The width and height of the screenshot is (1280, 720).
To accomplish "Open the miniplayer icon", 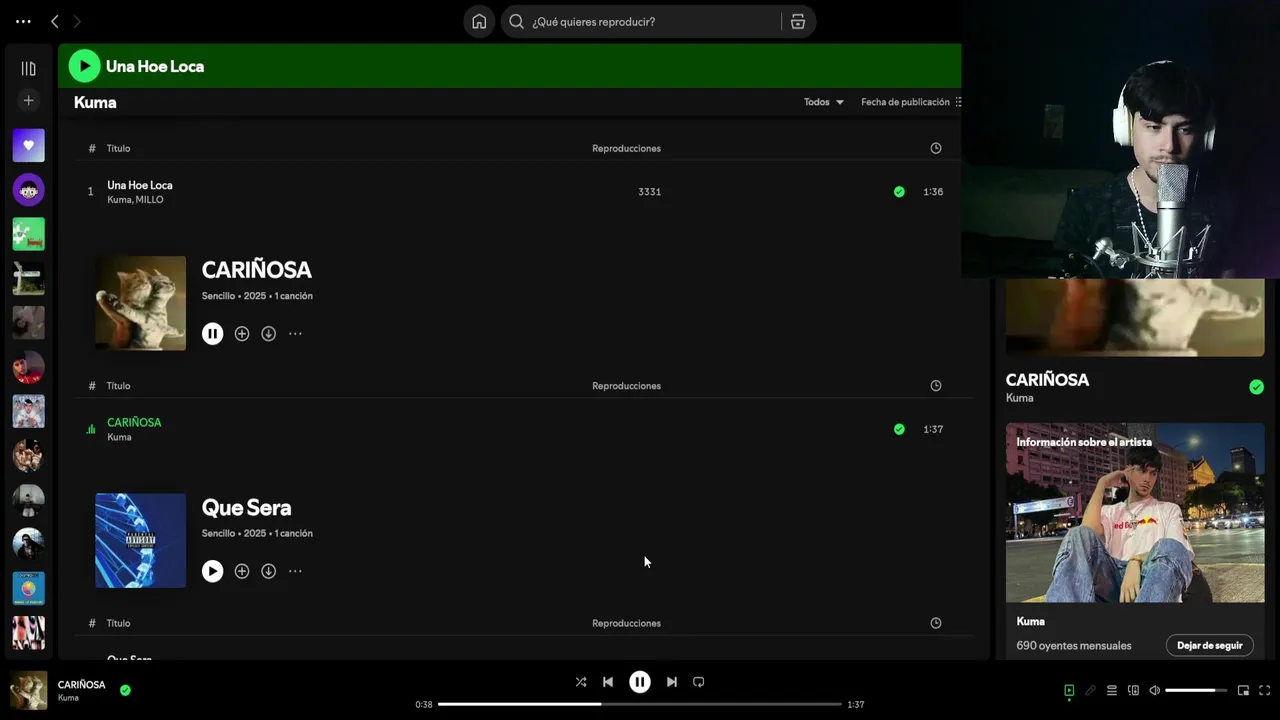I will [1243, 690].
